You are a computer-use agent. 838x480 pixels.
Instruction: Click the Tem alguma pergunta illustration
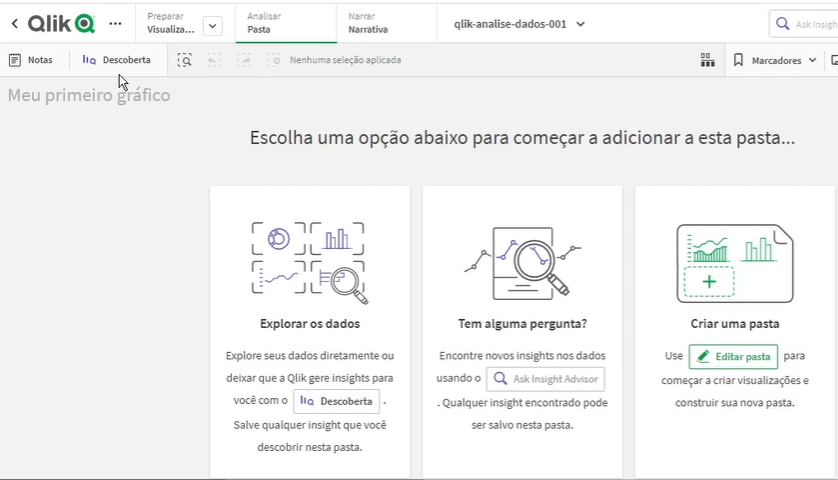coord(522,263)
